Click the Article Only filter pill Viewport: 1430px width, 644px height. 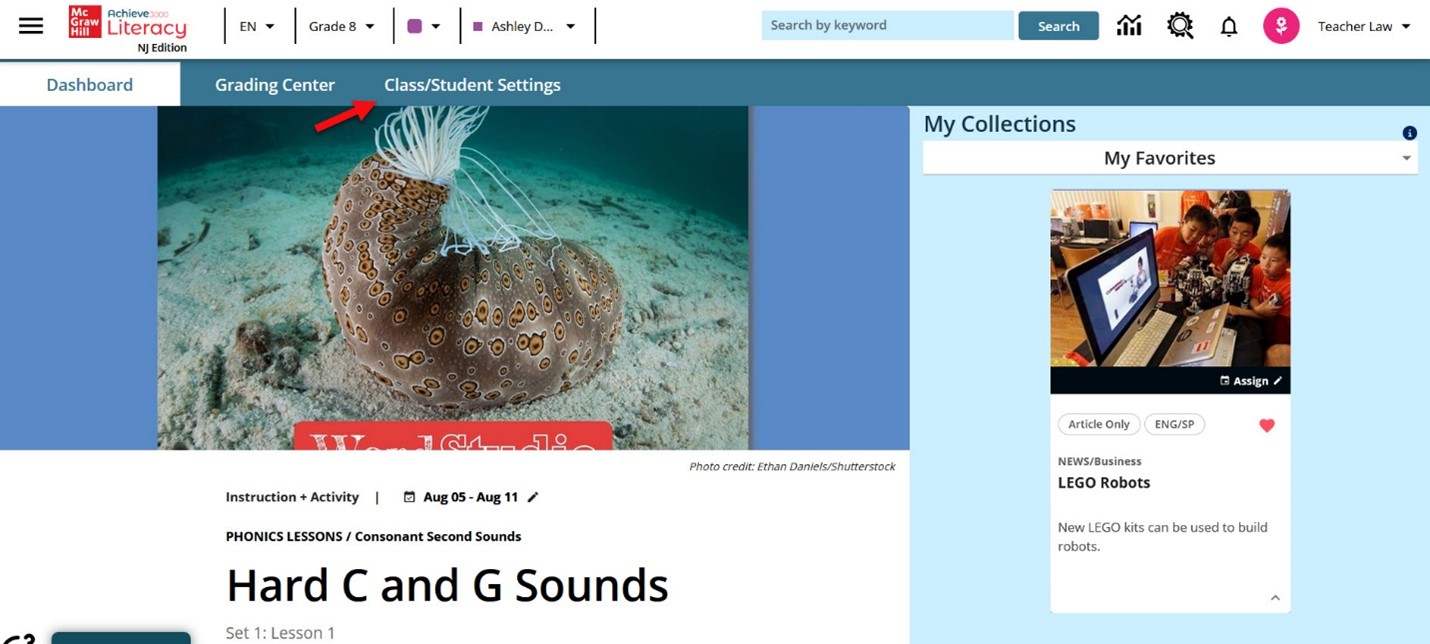(x=1098, y=424)
